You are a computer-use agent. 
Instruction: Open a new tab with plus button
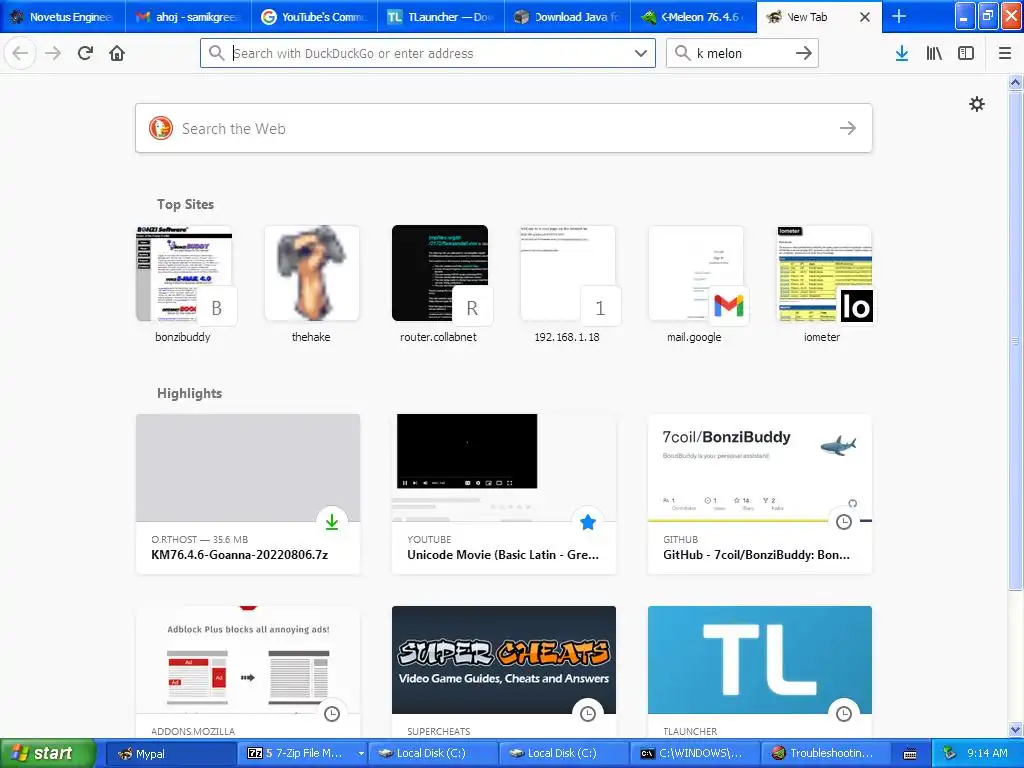[x=899, y=16]
